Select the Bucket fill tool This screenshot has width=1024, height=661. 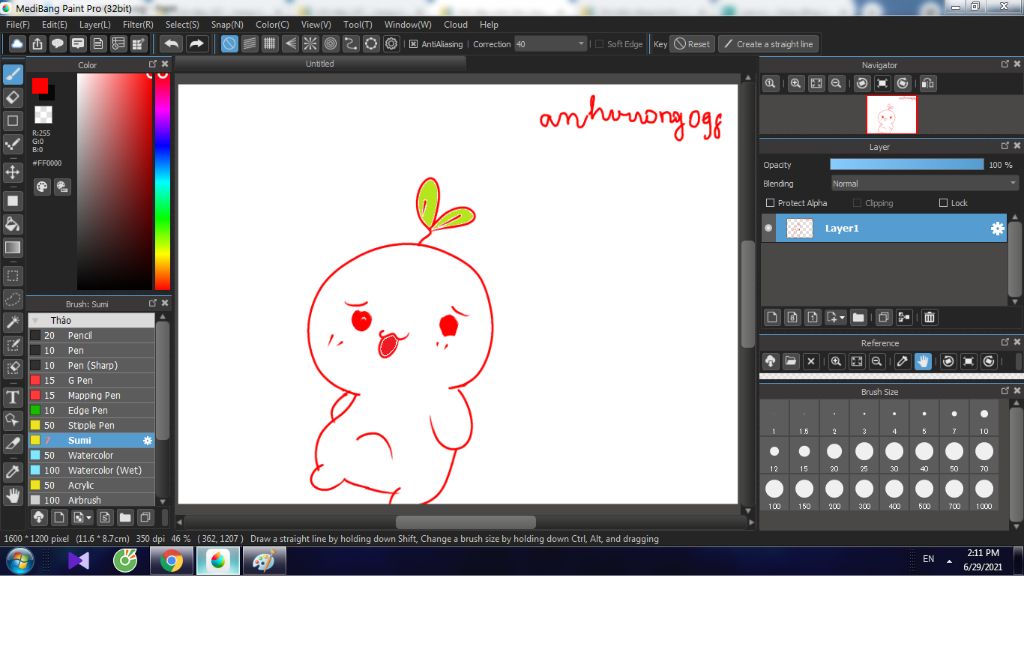12,224
